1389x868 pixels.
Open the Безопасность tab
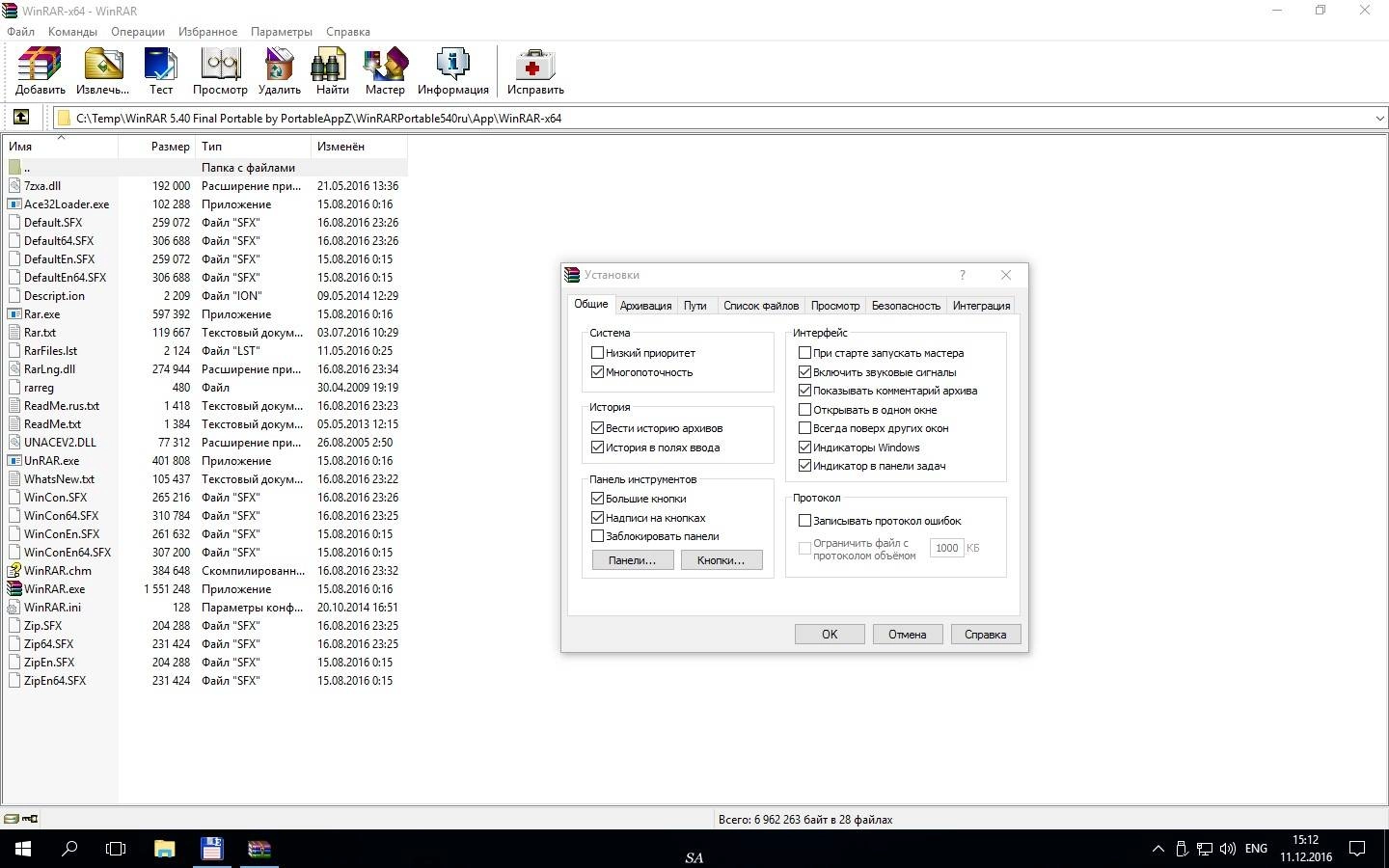[906, 306]
